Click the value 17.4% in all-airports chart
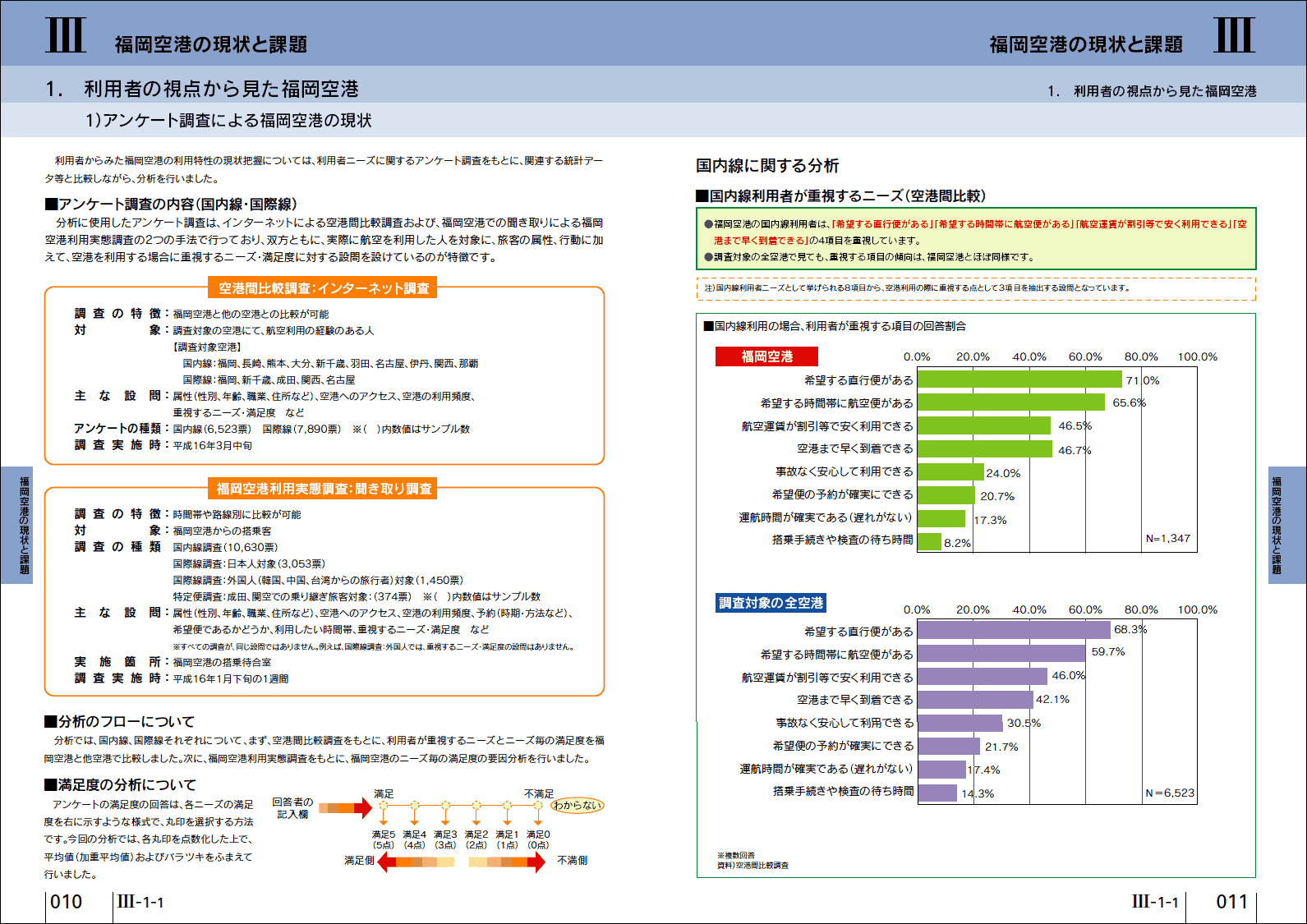The height and width of the screenshot is (924, 1307). pyautogui.click(x=983, y=770)
